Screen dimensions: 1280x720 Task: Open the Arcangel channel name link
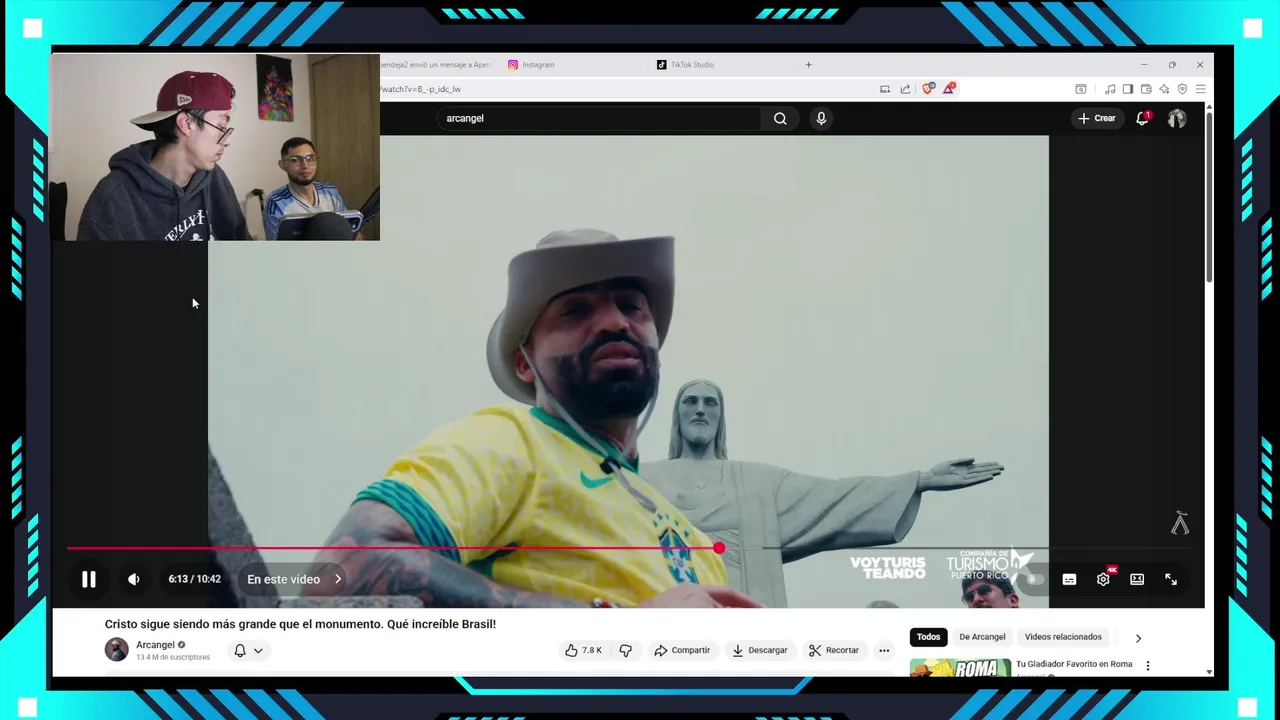(155, 645)
